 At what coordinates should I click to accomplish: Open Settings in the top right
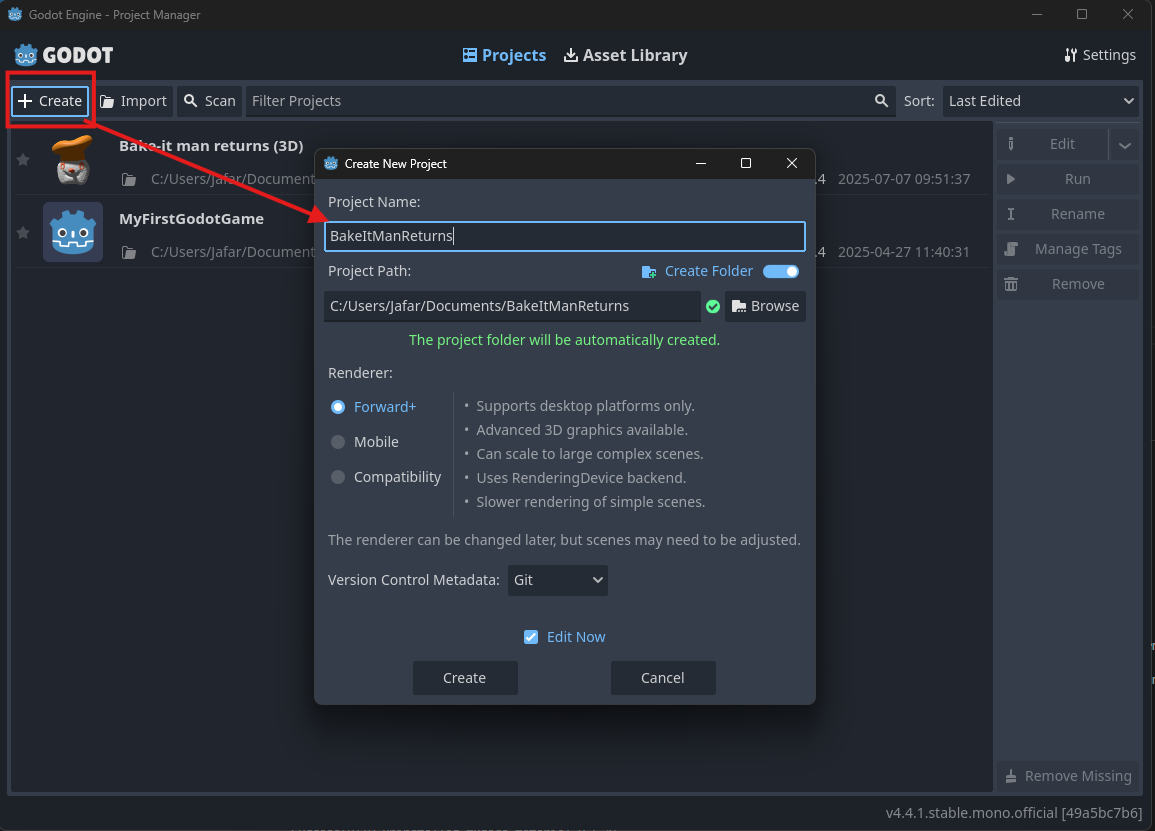(1100, 55)
